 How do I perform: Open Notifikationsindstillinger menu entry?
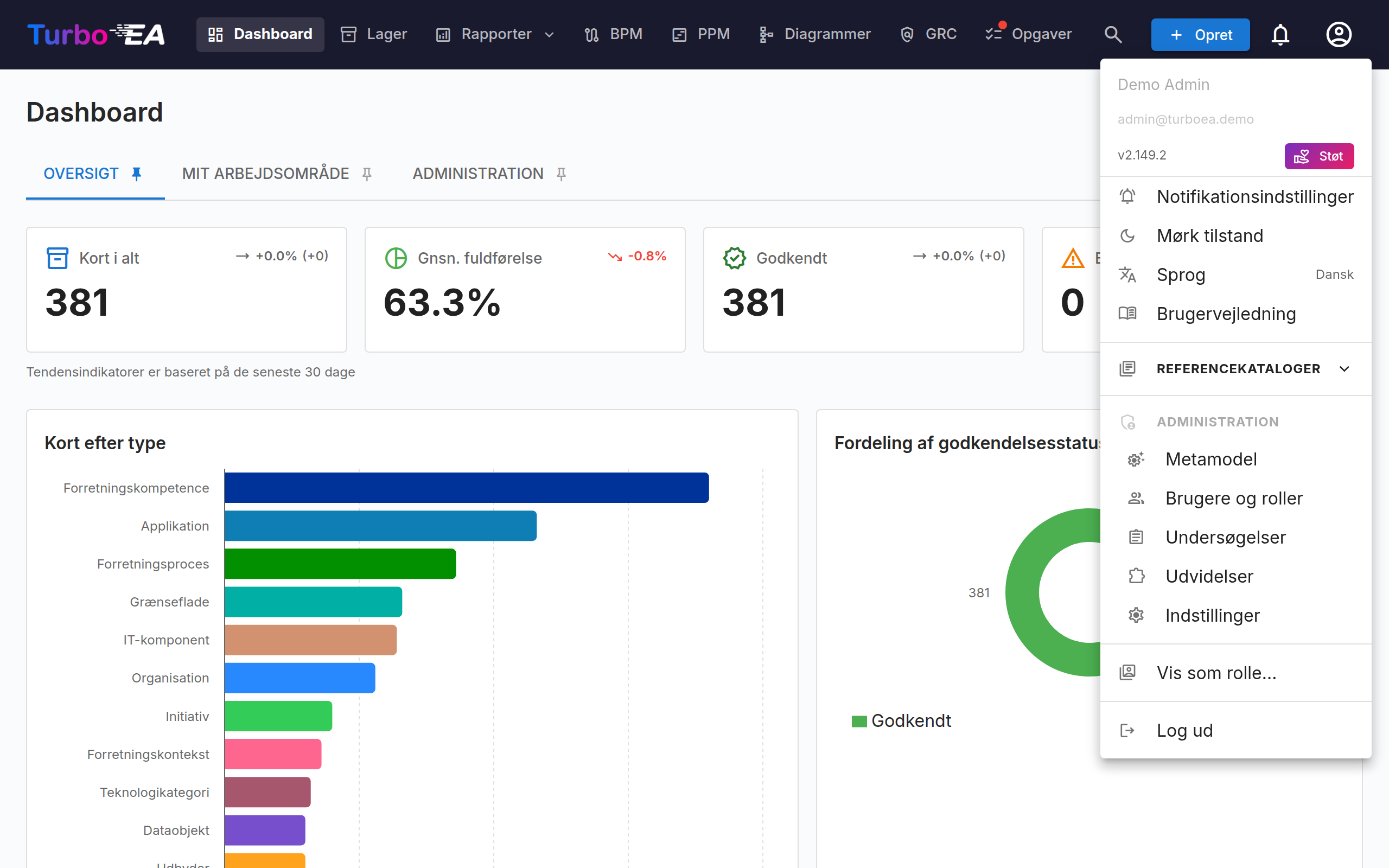(1236, 196)
